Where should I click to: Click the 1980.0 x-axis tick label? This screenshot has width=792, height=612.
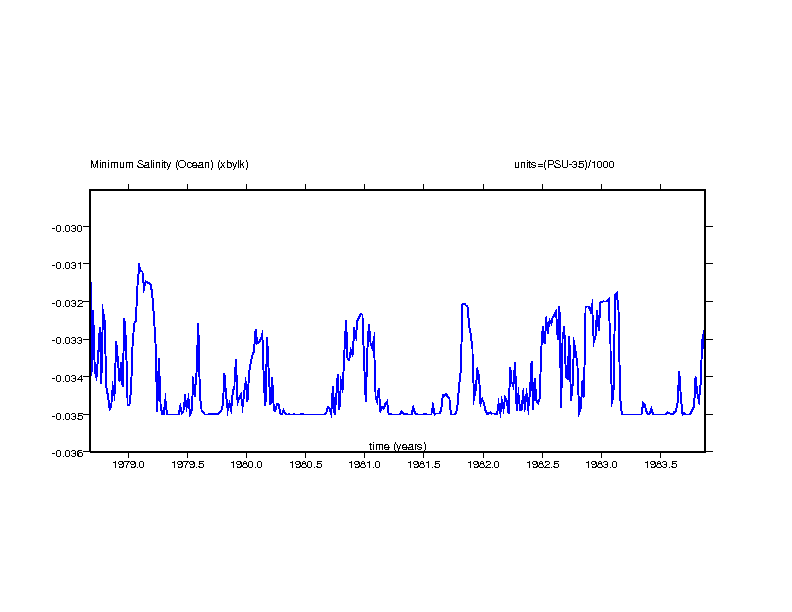[x=246, y=465]
